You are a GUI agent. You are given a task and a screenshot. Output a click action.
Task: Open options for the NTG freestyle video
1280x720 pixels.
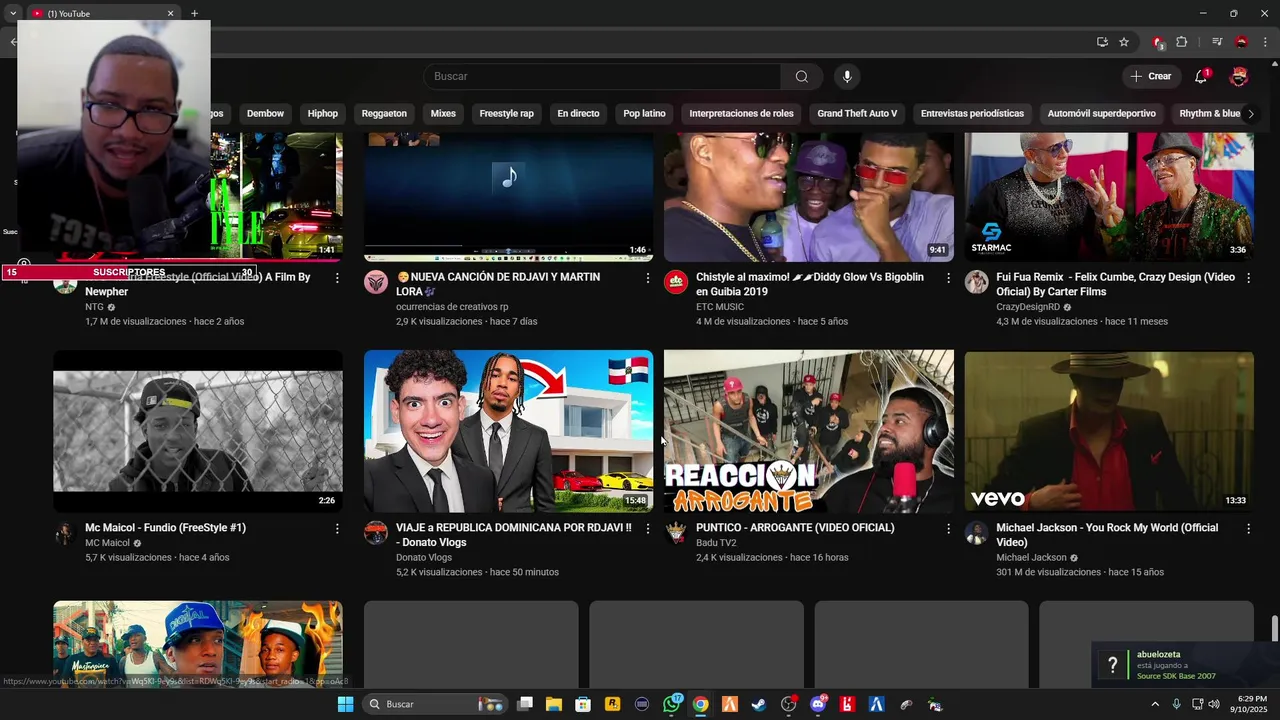click(337, 278)
